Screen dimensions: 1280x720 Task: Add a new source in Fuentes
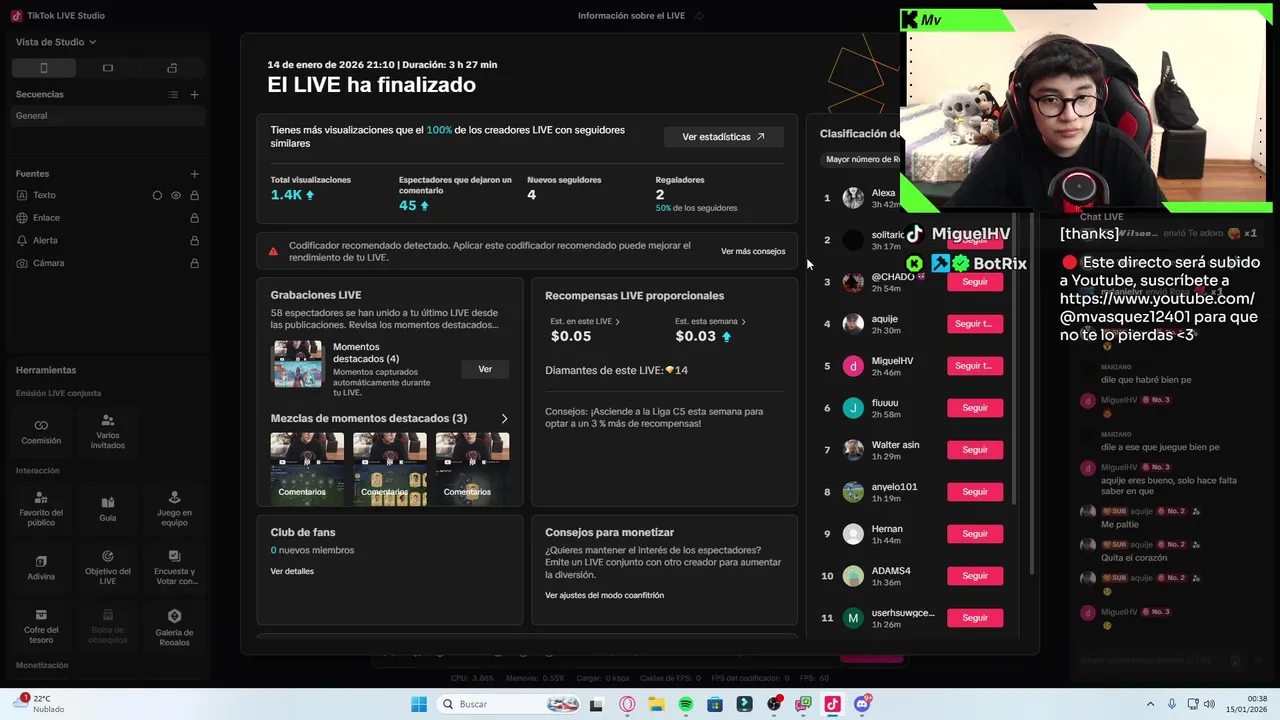(x=195, y=174)
